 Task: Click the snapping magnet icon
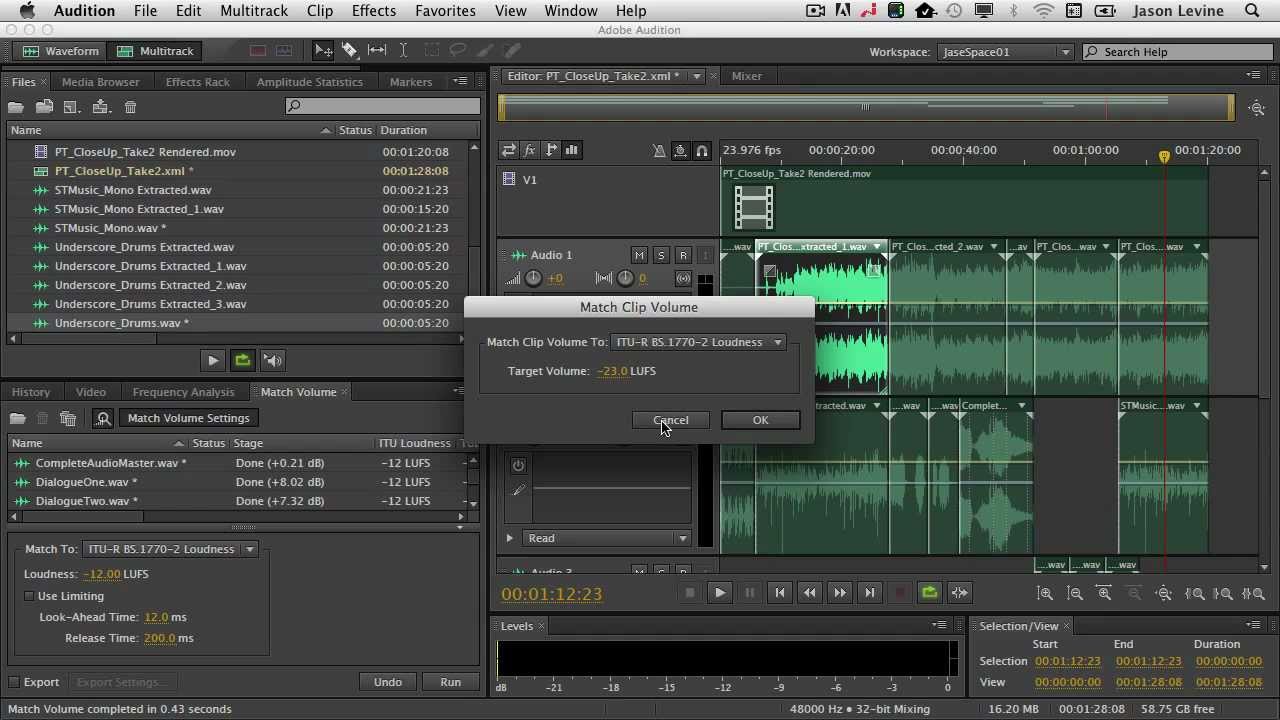(x=702, y=151)
